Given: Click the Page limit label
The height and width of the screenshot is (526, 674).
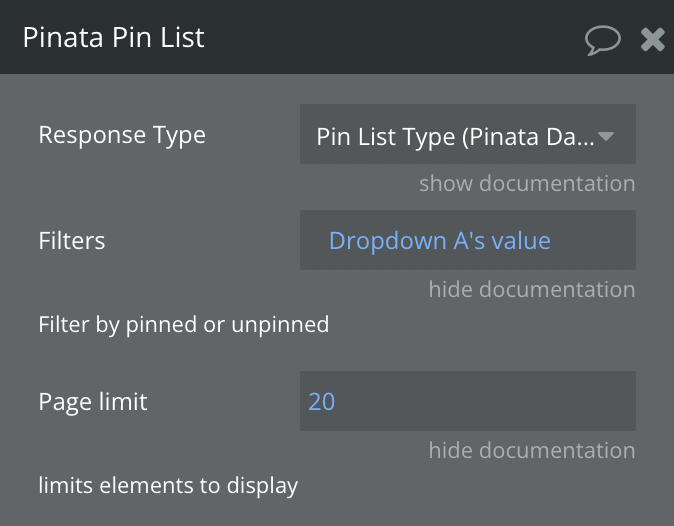Looking at the screenshot, I should pyautogui.click(x=93, y=402).
